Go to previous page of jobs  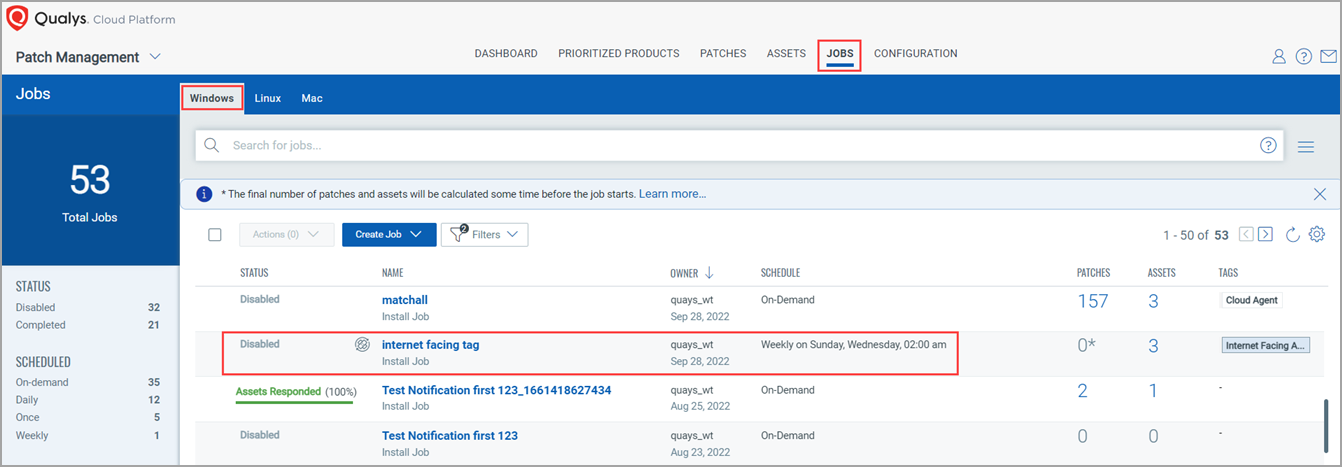1246,234
